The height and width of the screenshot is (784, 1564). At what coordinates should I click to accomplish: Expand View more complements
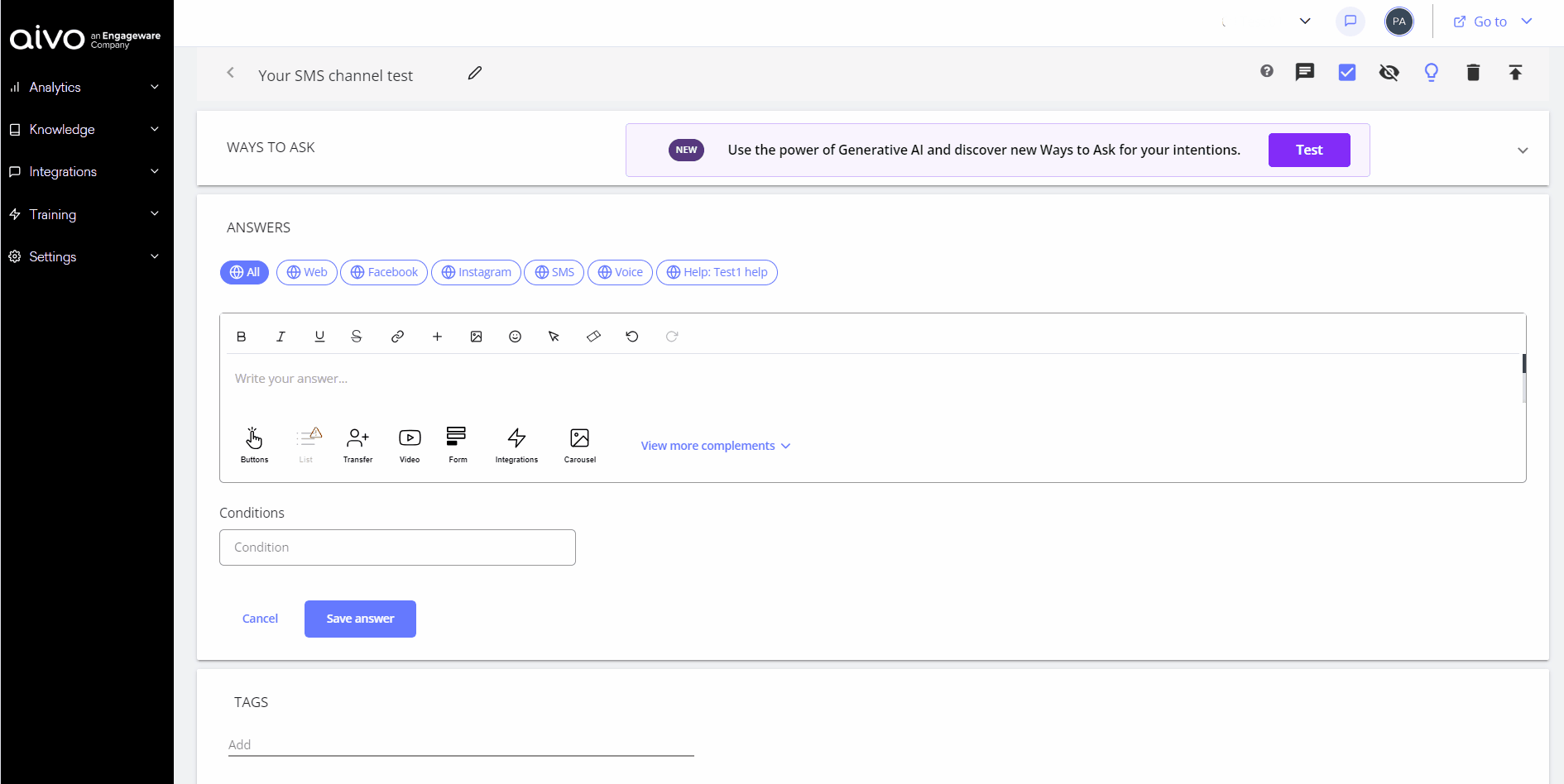(x=716, y=446)
